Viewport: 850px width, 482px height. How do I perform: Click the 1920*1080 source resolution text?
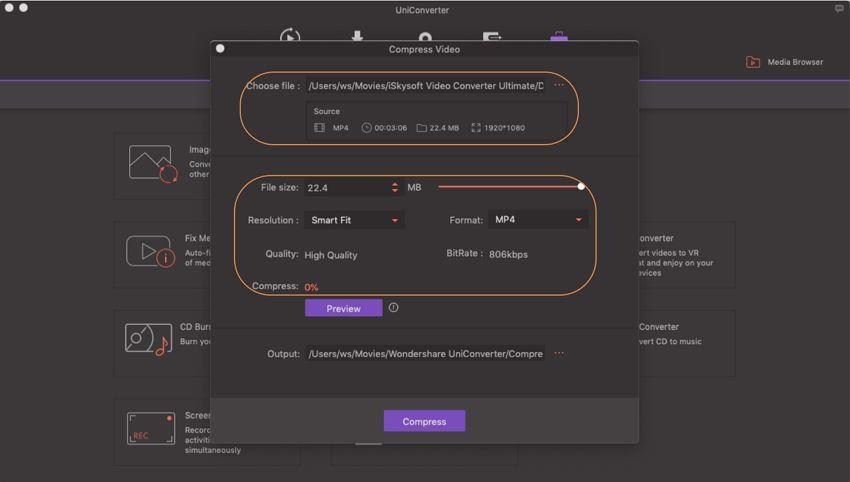pos(504,128)
